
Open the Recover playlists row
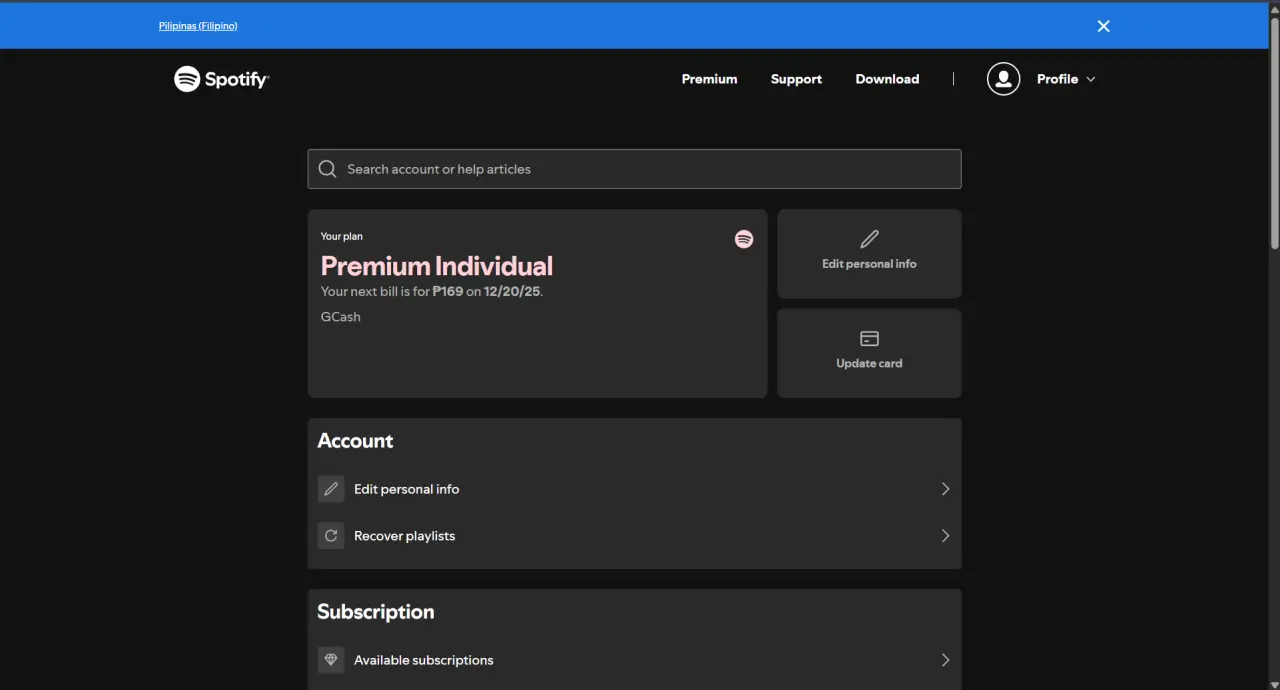(x=634, y=536)
